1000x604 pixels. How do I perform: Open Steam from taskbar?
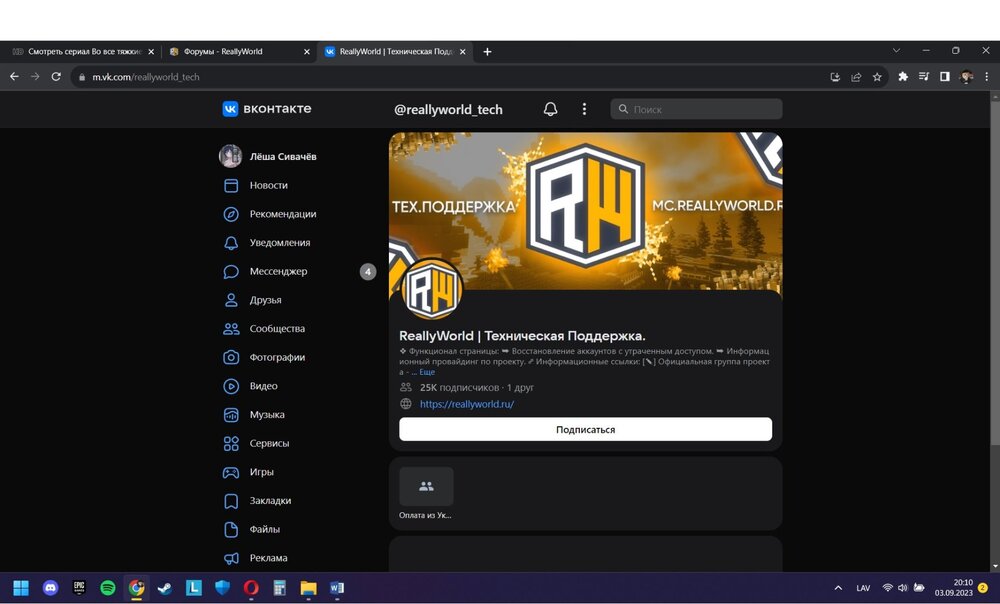click(165, 587)
